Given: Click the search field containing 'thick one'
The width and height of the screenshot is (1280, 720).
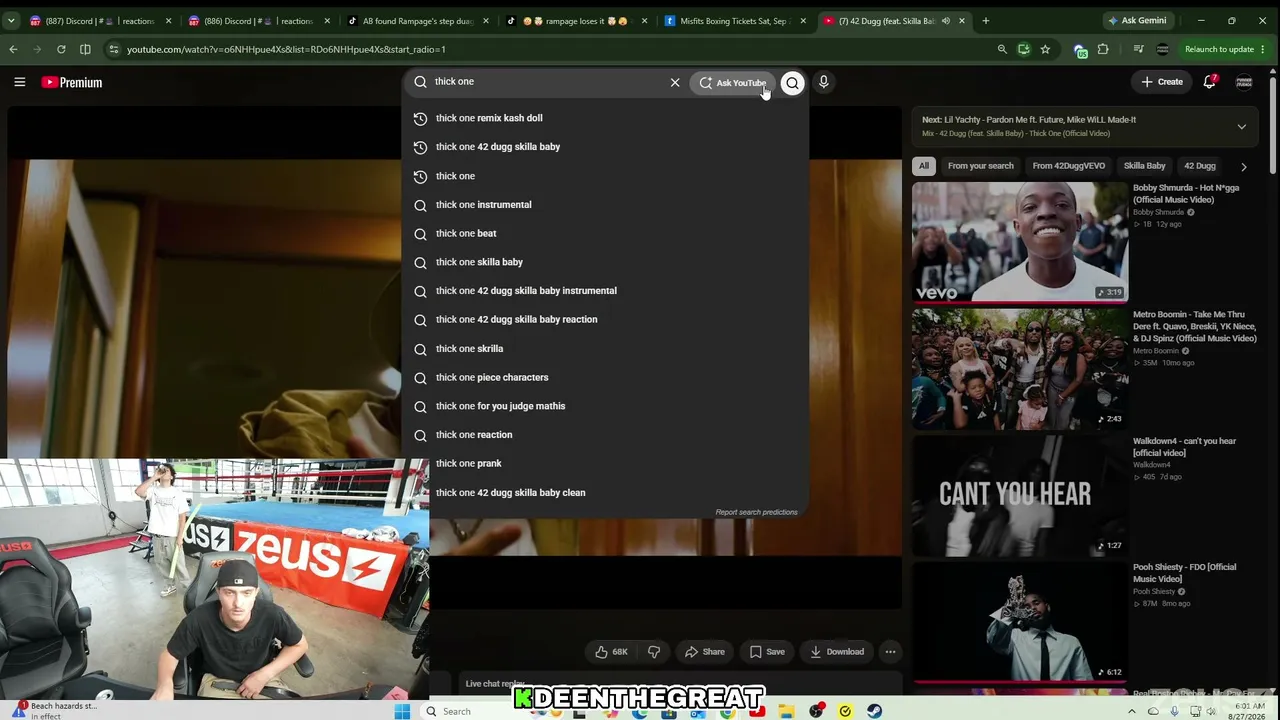Looking at the screenshot, I should tap(546, 82).
